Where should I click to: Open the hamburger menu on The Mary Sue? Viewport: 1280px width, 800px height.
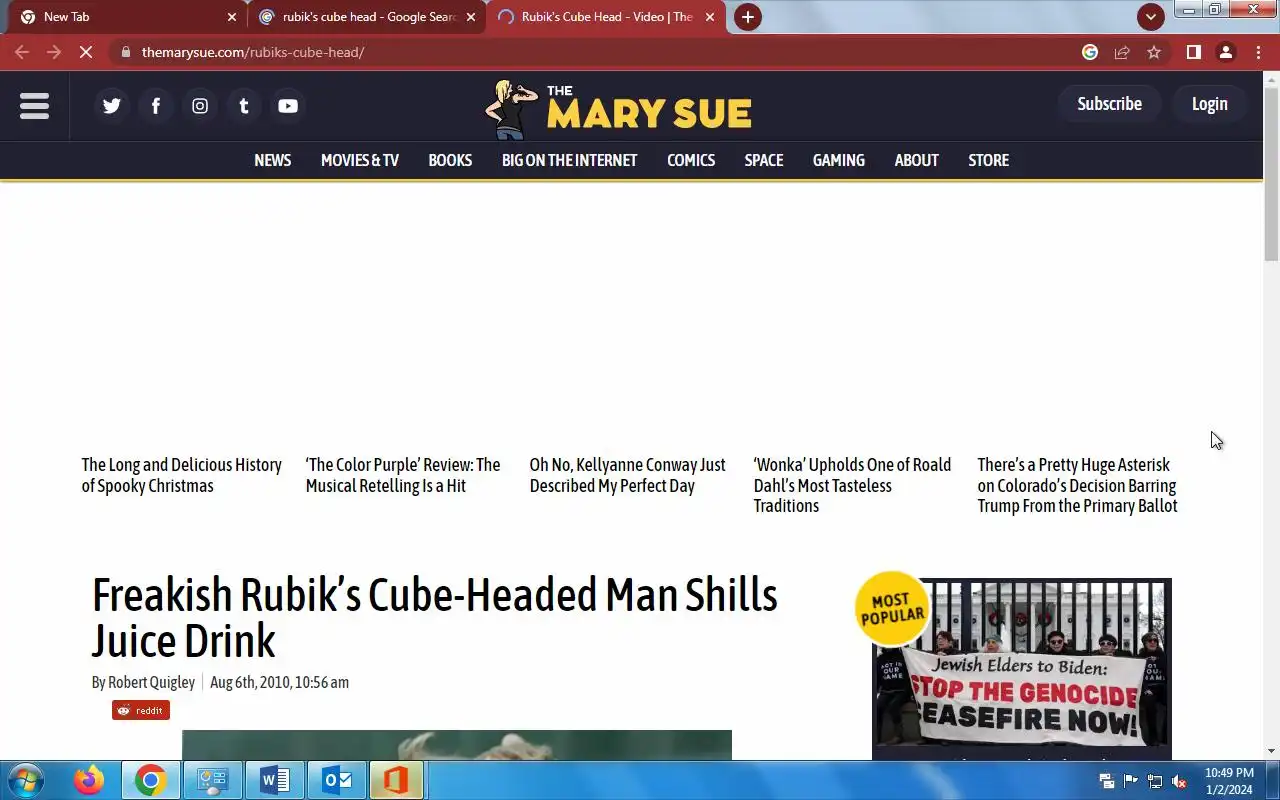34,105
